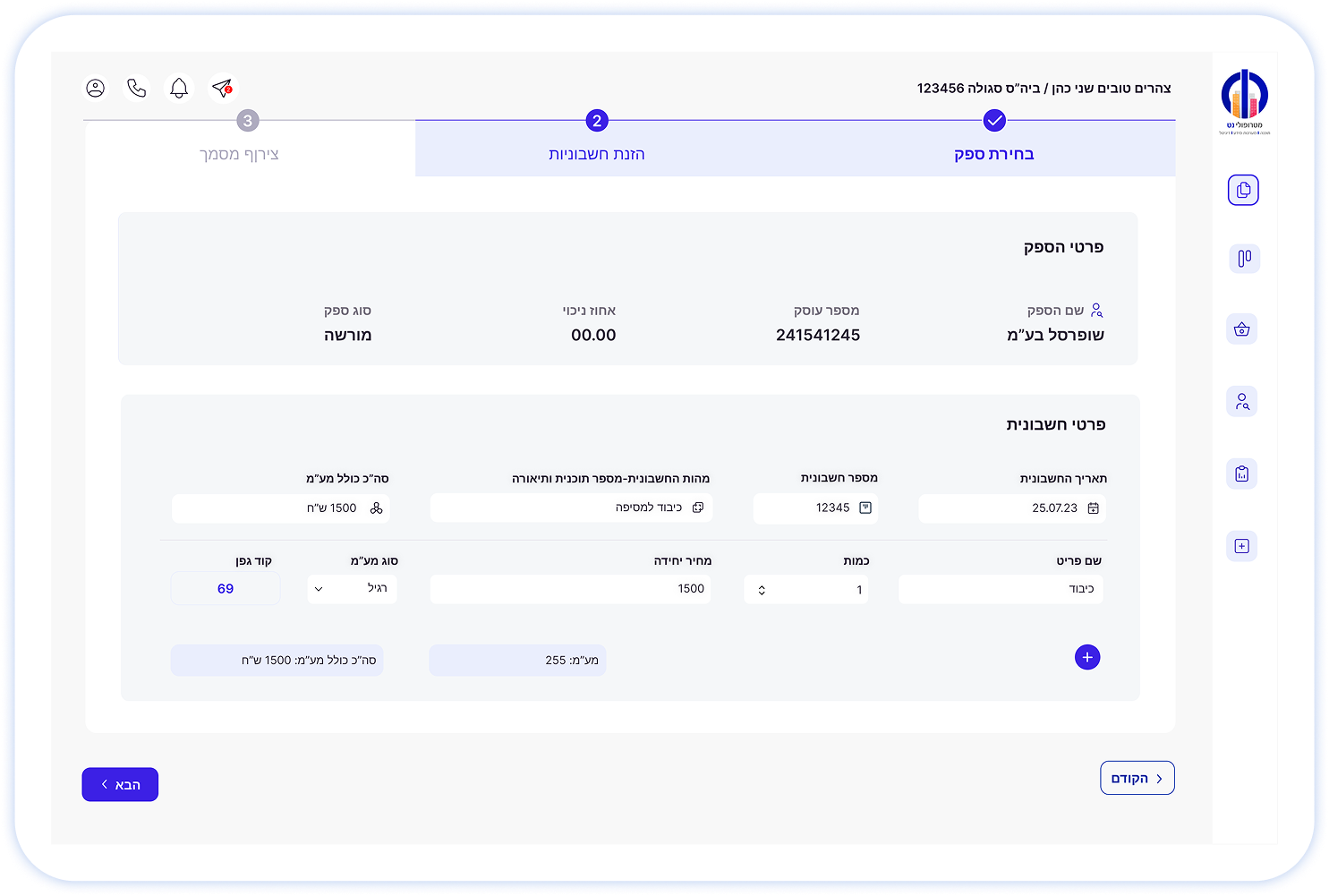Adjust the כמות quantity stepper arrows
The width and height of the screenshot is (1329, 896).
click(762, 590)
